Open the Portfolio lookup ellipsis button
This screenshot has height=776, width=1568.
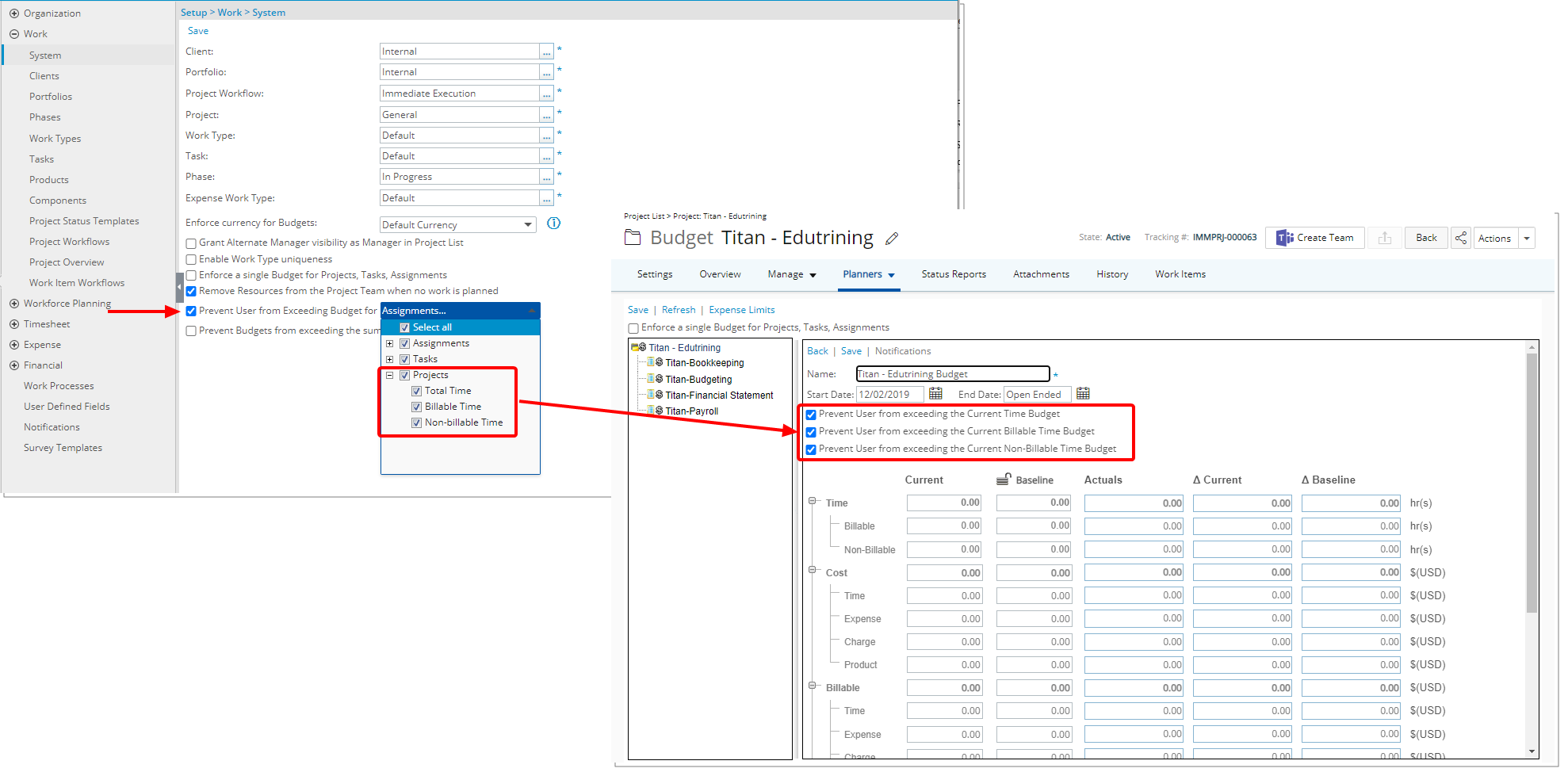pyautogui.click(x=546, y=72)
